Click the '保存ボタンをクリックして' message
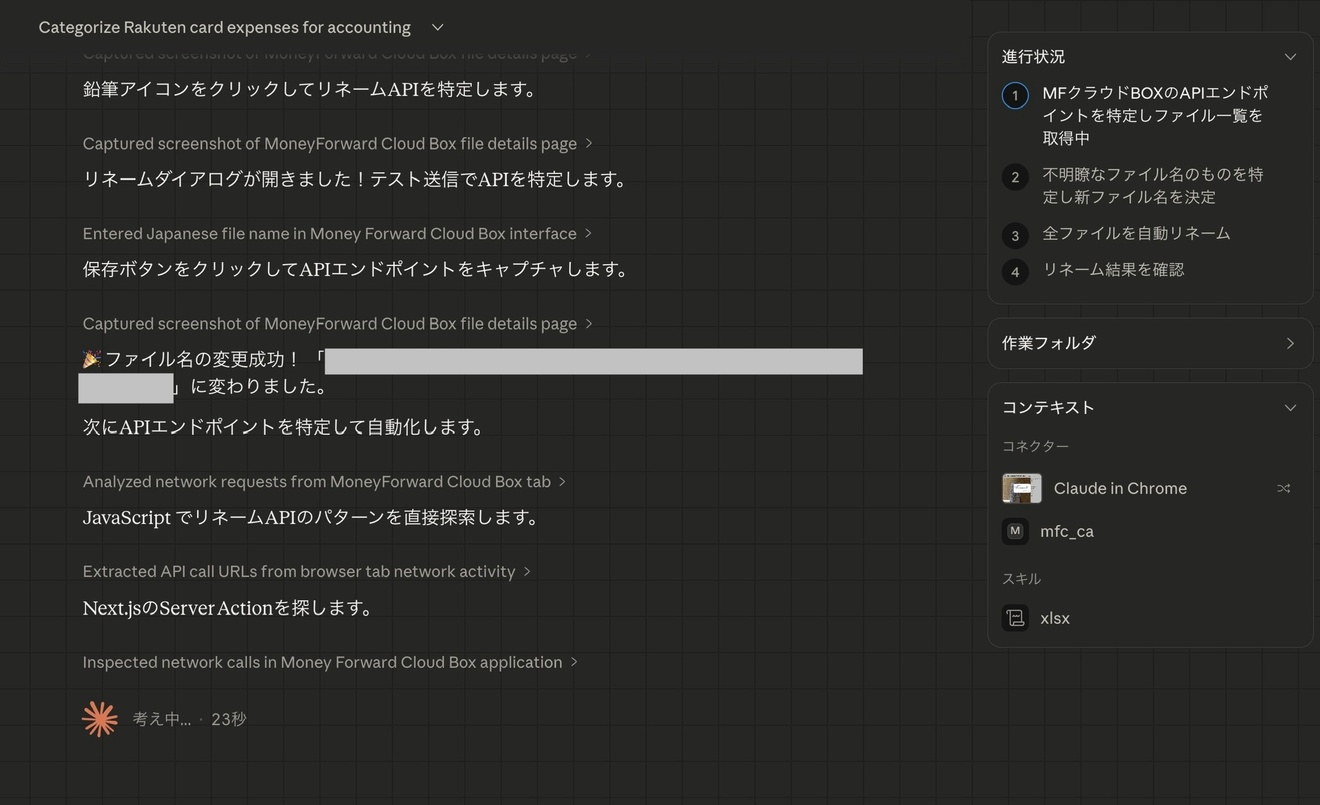The width and height of the screenshot is (1320, 805). coord(355,269)
